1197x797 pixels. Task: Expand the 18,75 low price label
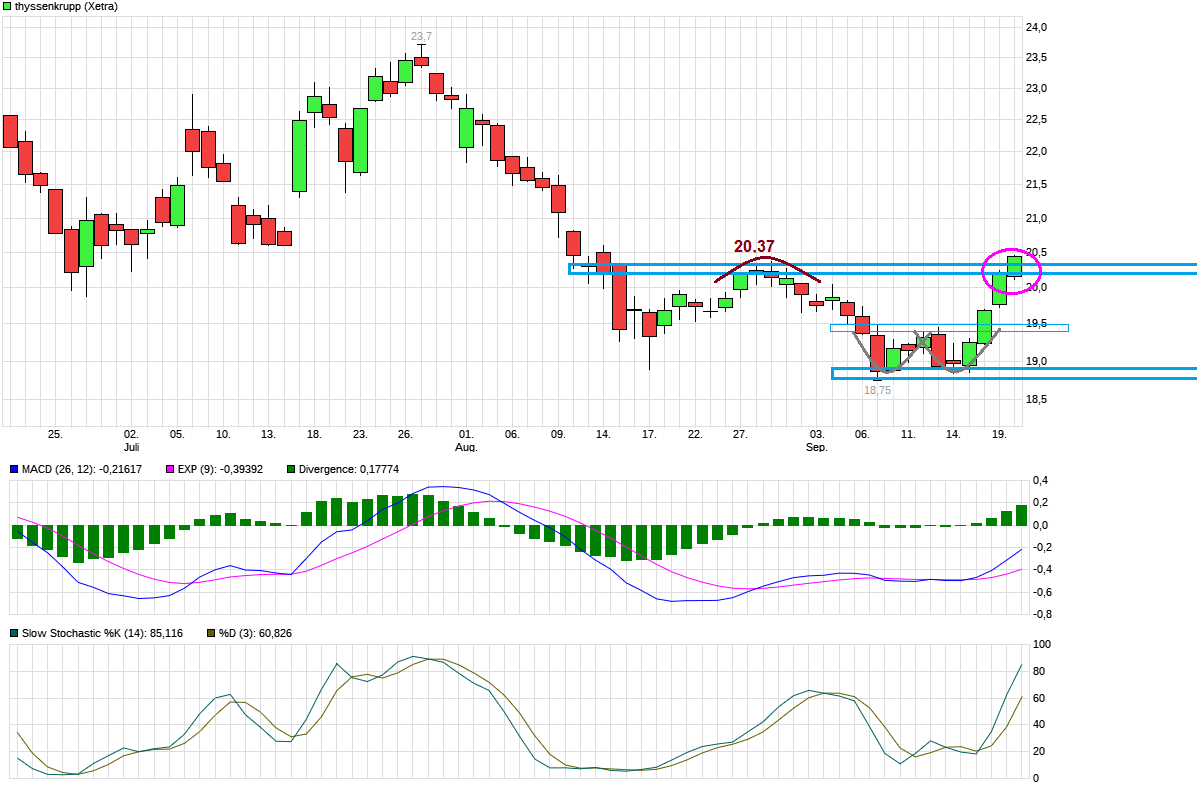(x=876, y=390)
